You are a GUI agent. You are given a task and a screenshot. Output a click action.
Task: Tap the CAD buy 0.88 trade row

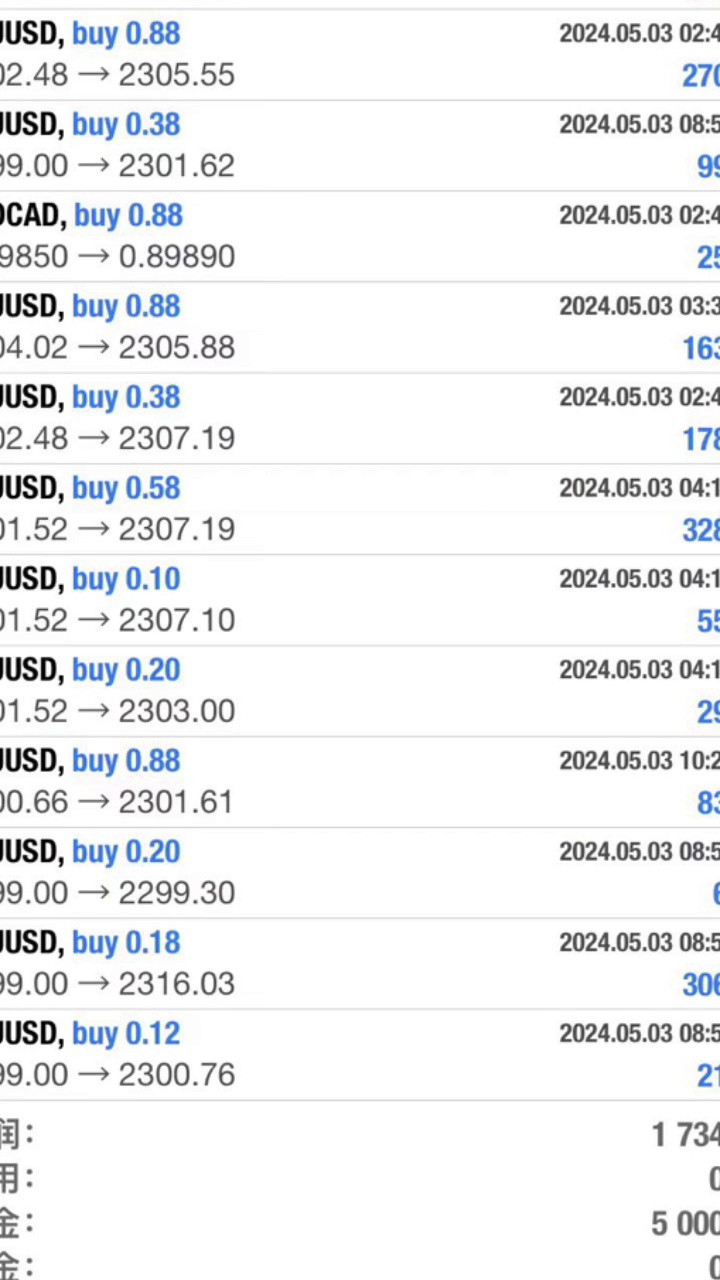point(360,237)
